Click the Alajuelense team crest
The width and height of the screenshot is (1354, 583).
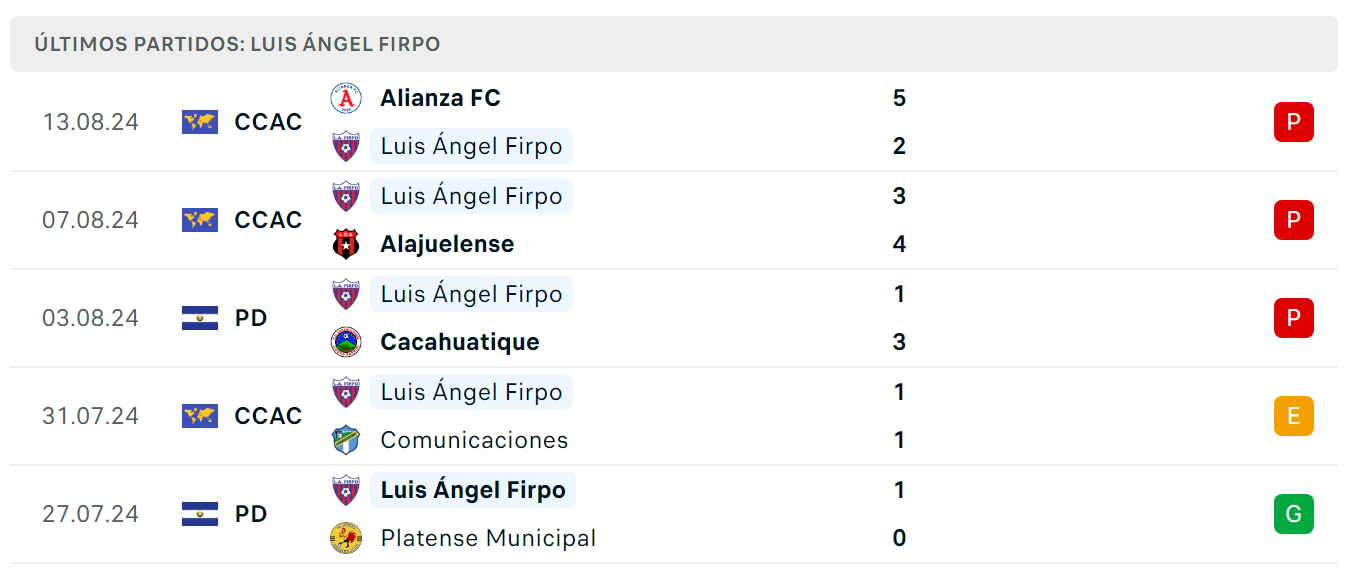coord(346,244)
